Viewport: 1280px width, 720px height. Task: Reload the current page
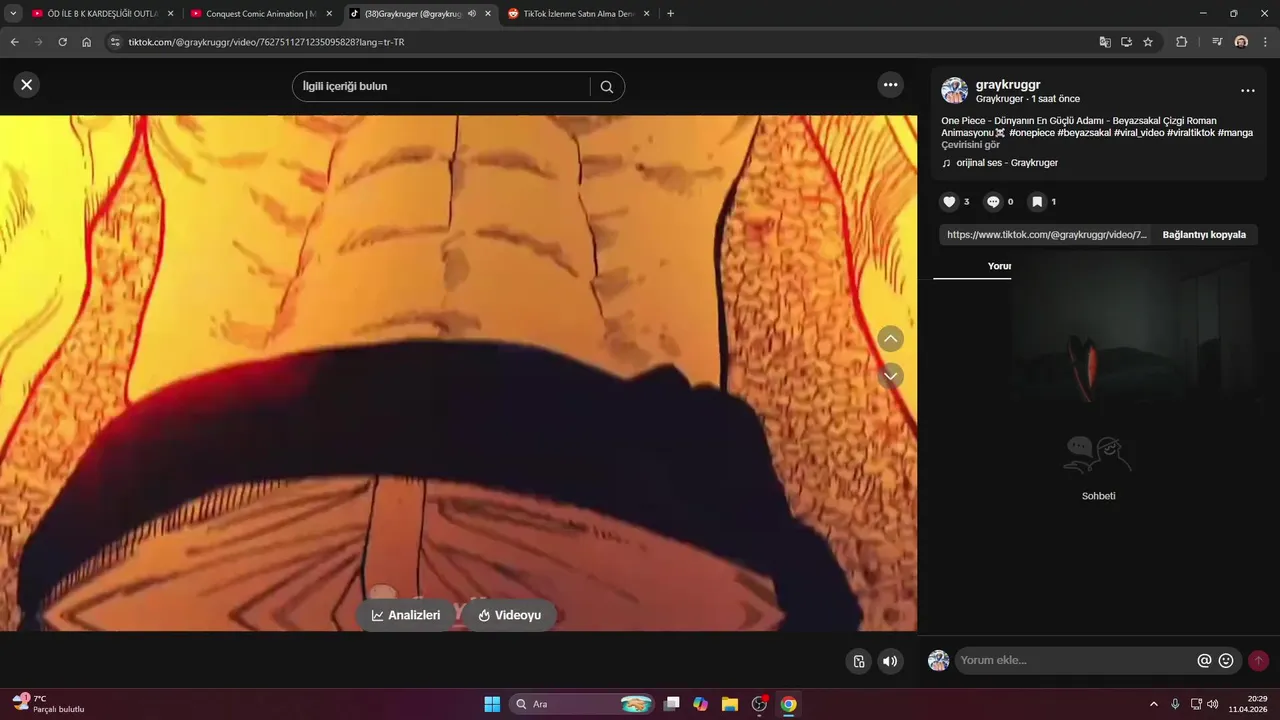(x=62, y=42)
